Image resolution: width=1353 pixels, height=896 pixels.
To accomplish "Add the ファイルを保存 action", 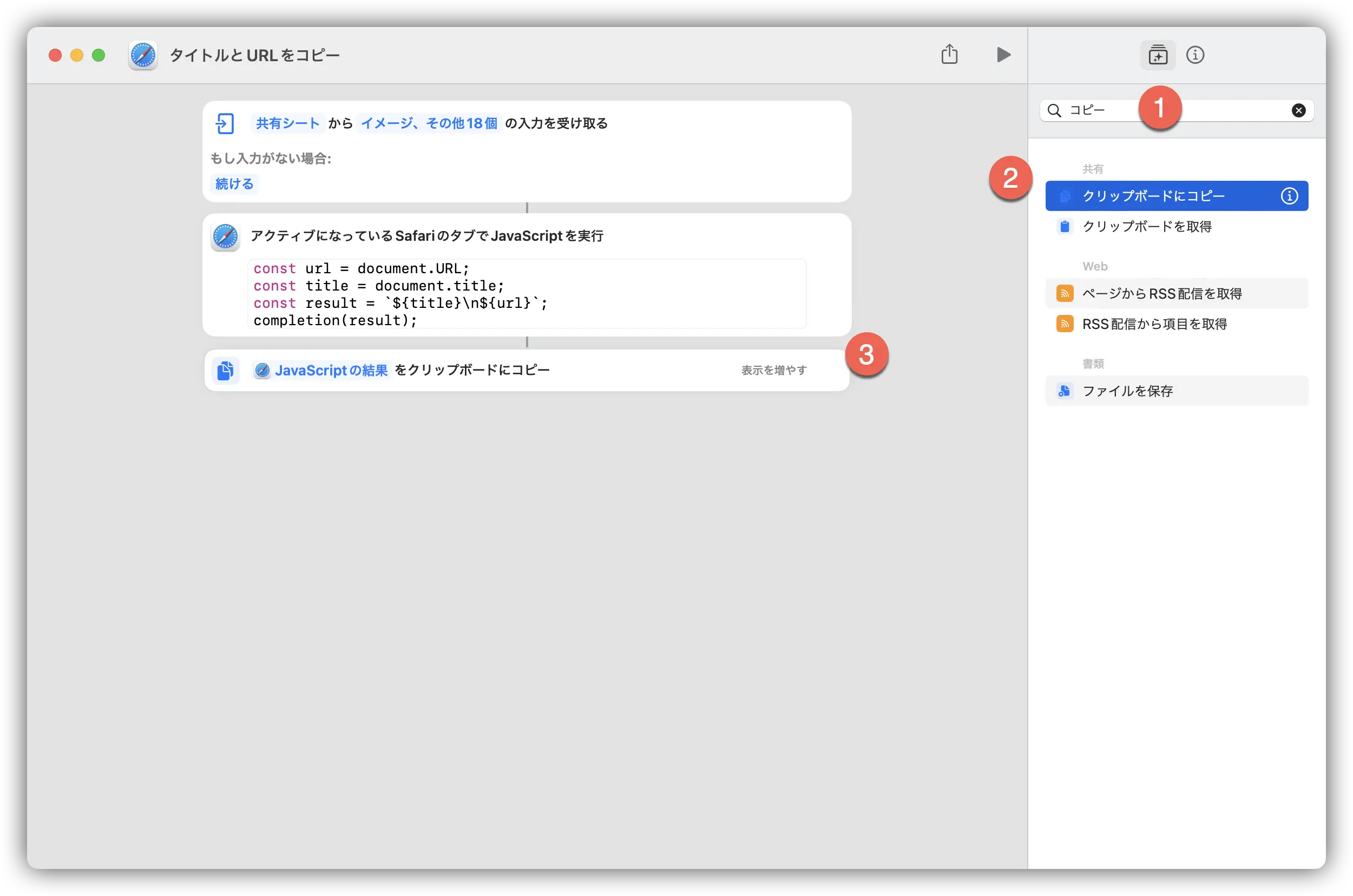I will coord(1127,391).
